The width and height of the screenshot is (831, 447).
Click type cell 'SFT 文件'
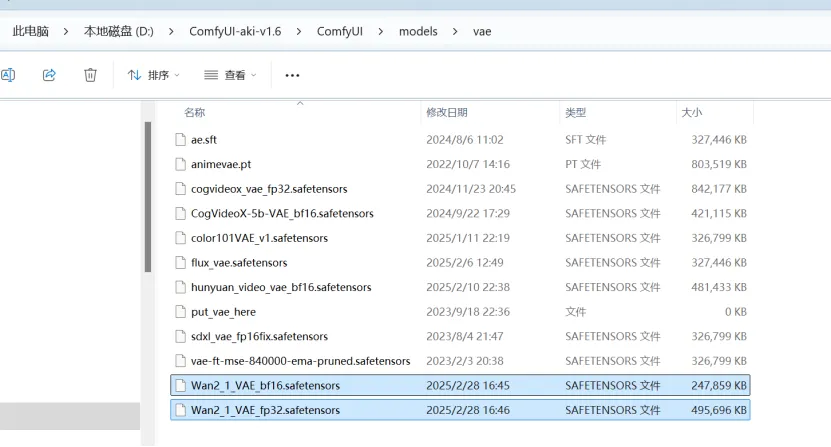(x=586, y=139)
